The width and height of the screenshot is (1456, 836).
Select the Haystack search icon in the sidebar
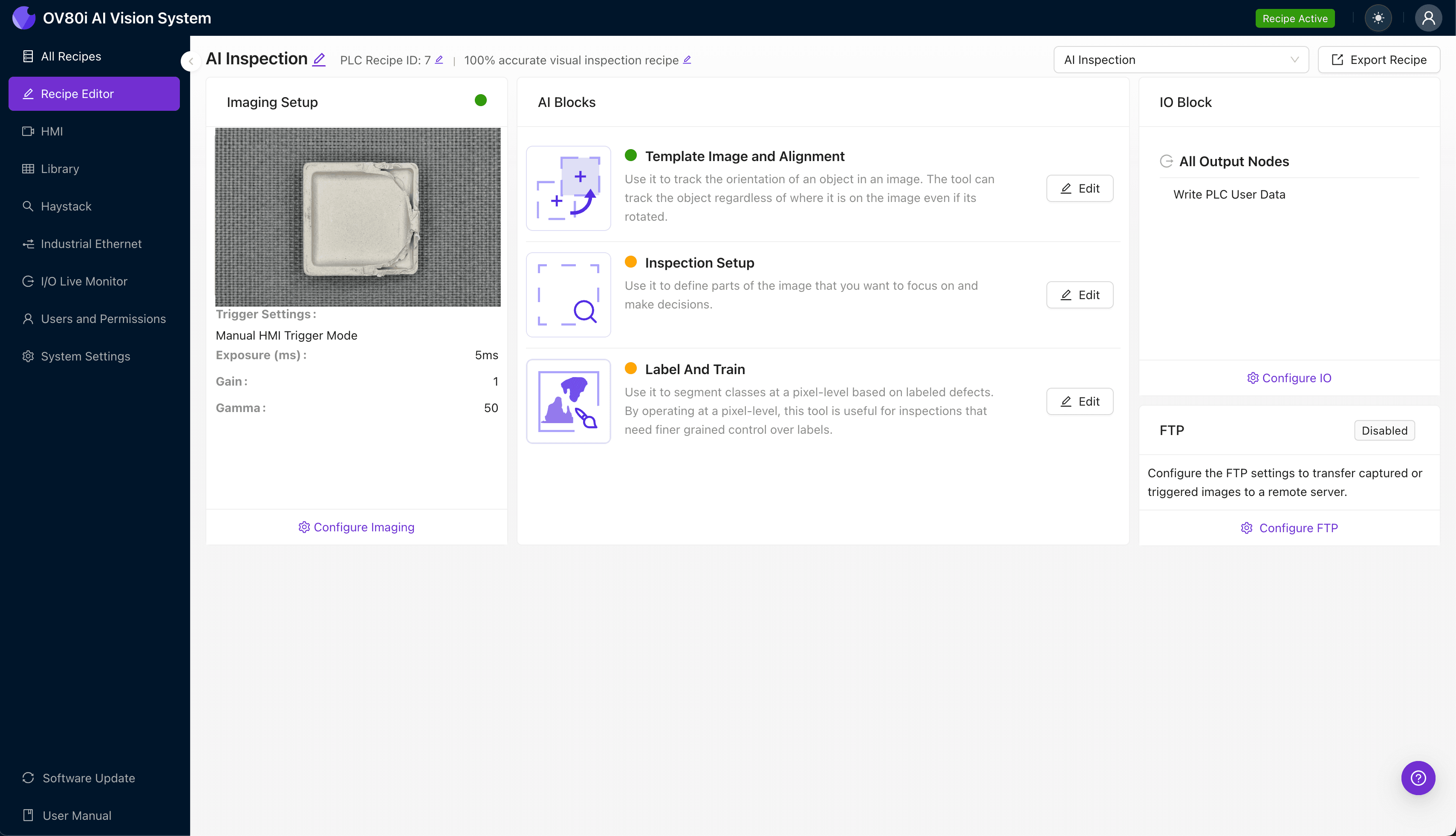(28, 206)
